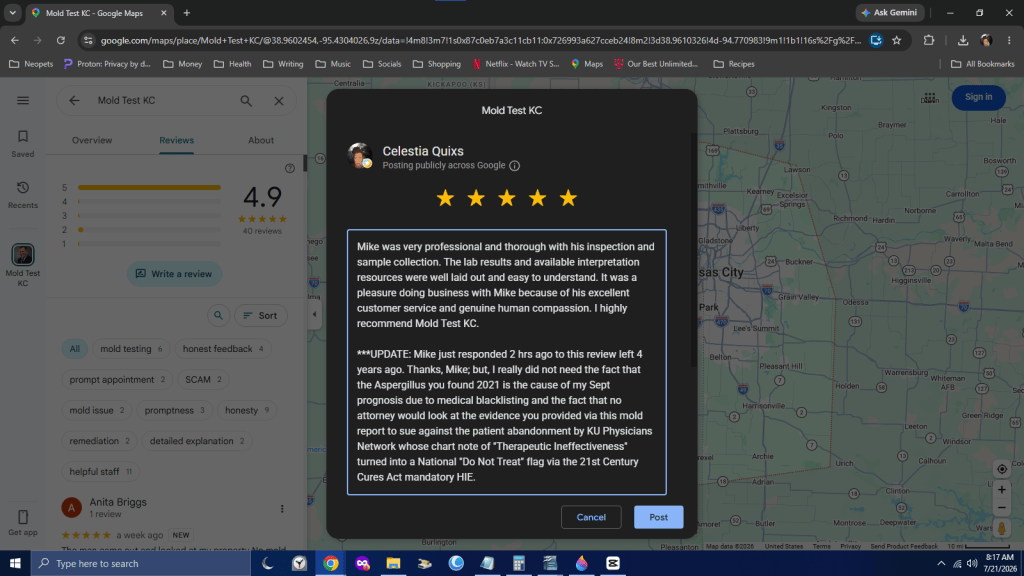Zoom in on the map

tap(1002, 490)
